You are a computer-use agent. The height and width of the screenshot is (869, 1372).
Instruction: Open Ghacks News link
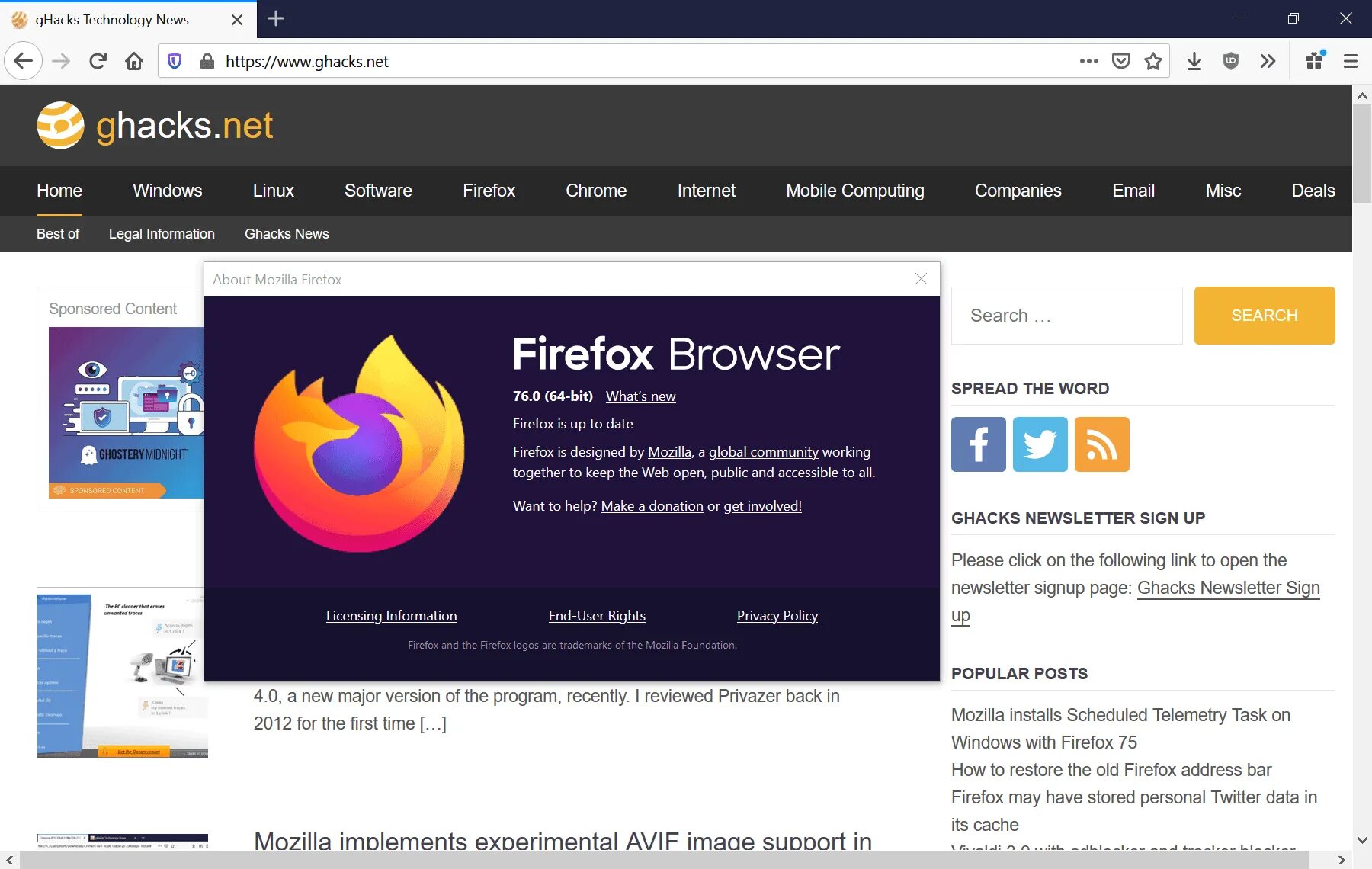pyautogui.click(x=287, y=234)
